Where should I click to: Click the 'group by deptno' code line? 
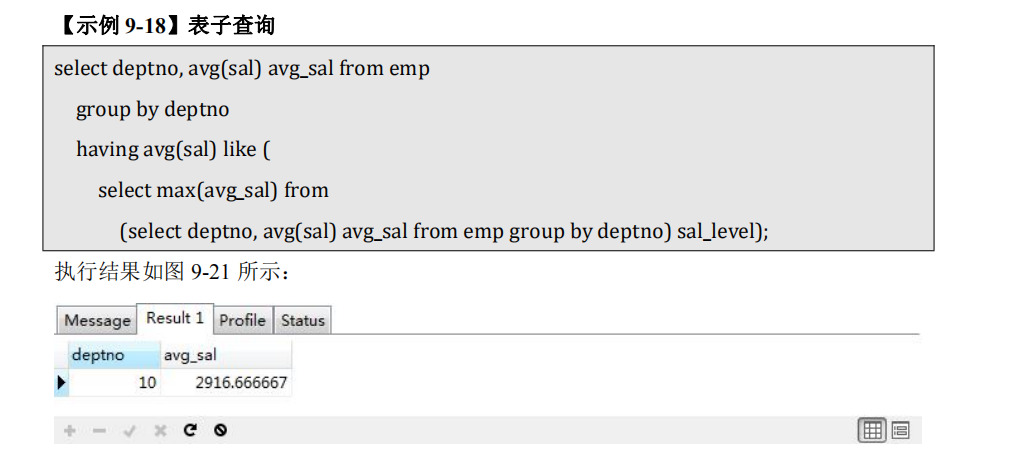pos(153,109)
